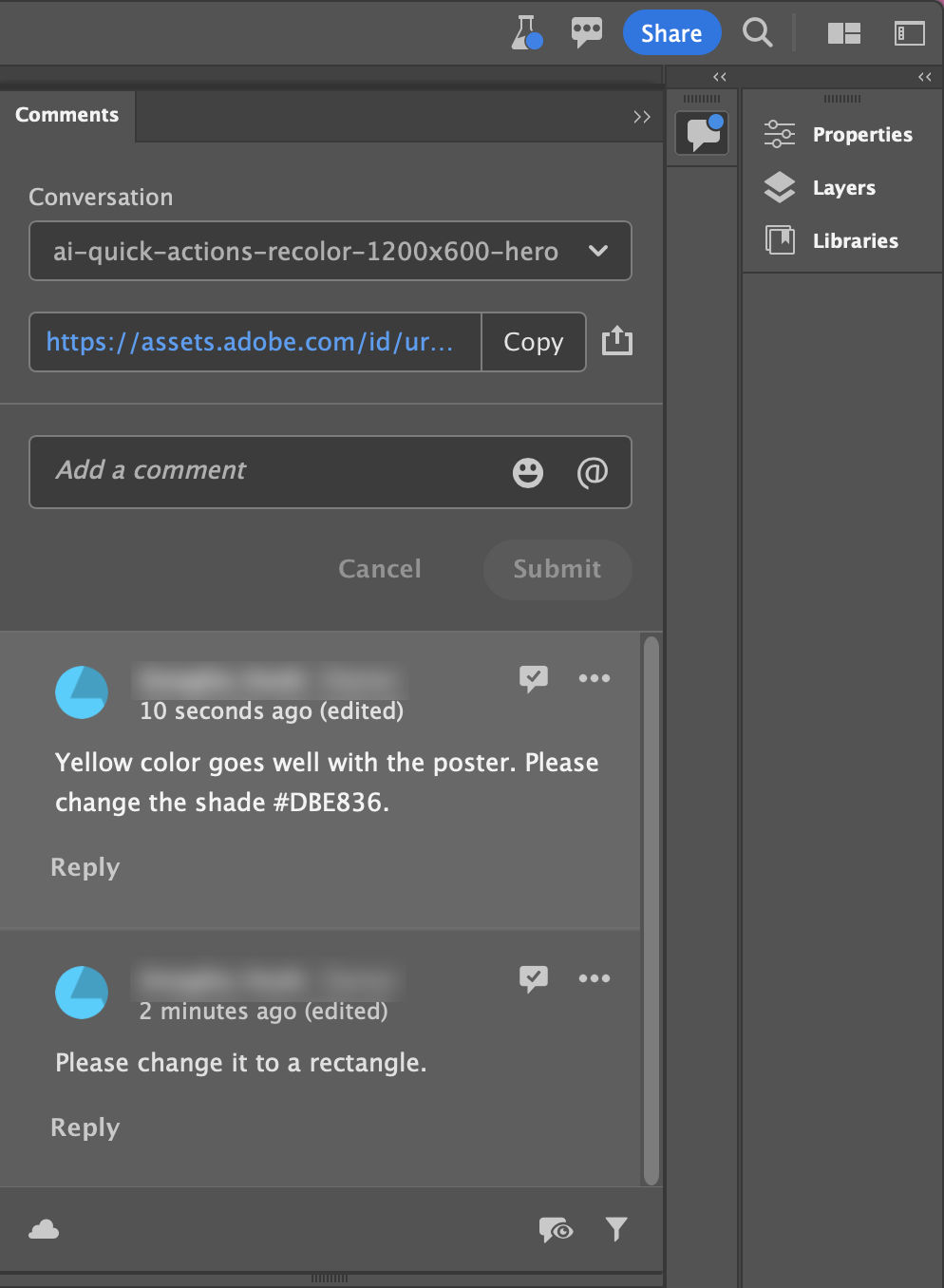
Task: Collapse the right panel dock
Action: [x=923, y=77]
